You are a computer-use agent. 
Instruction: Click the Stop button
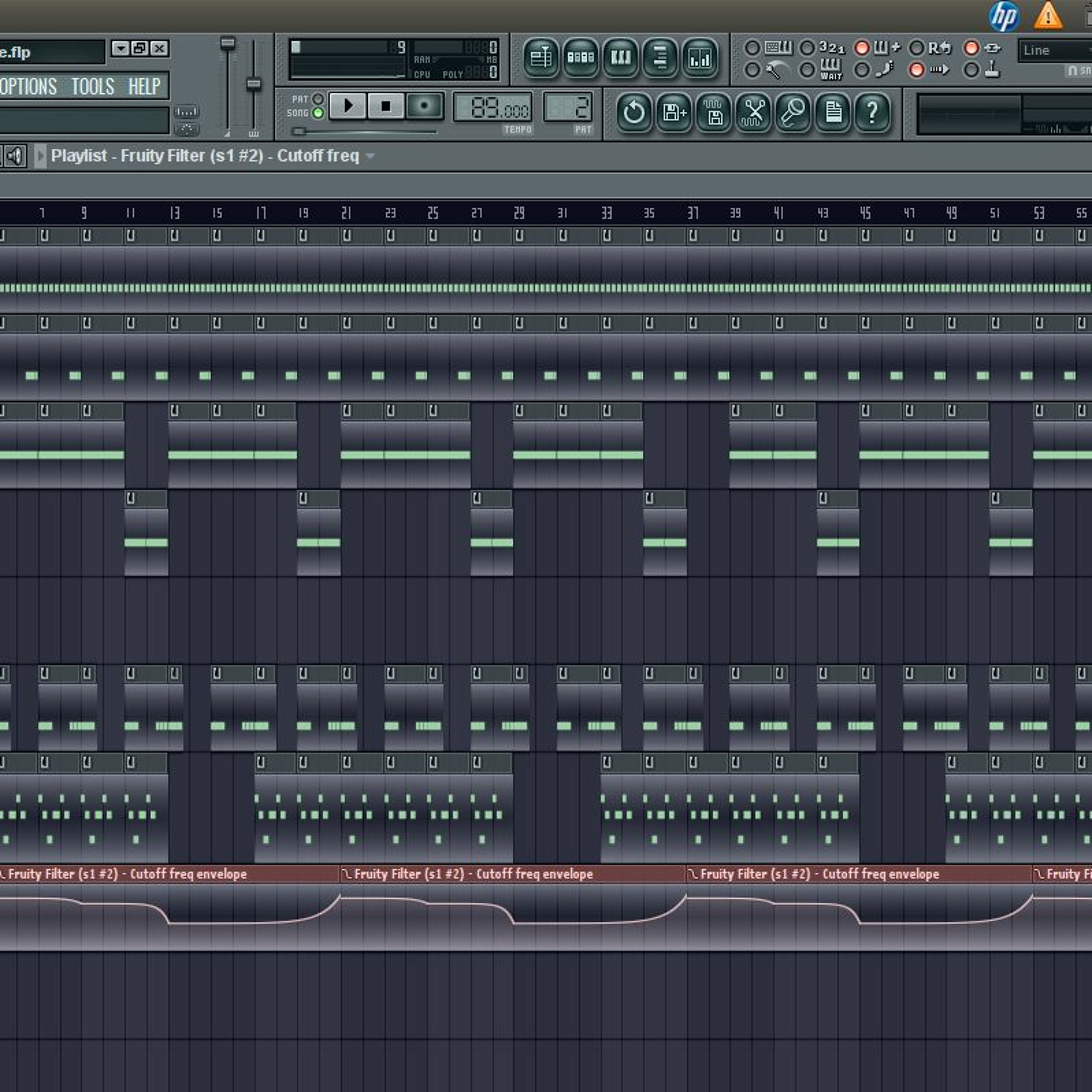coord(385,106)
